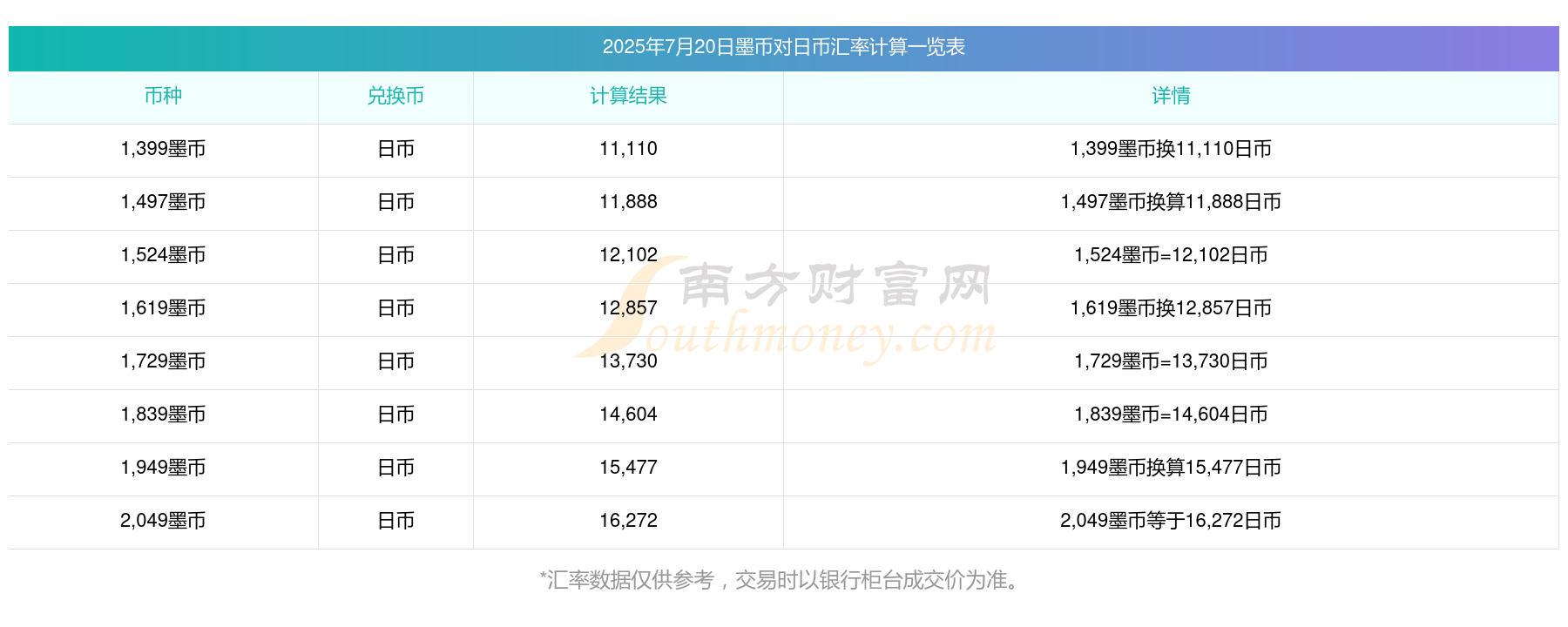This screenshot has width=1568, height=627.
Task: Click detail text 1,524墨币=12,102日币
Action: point(1171,255)
